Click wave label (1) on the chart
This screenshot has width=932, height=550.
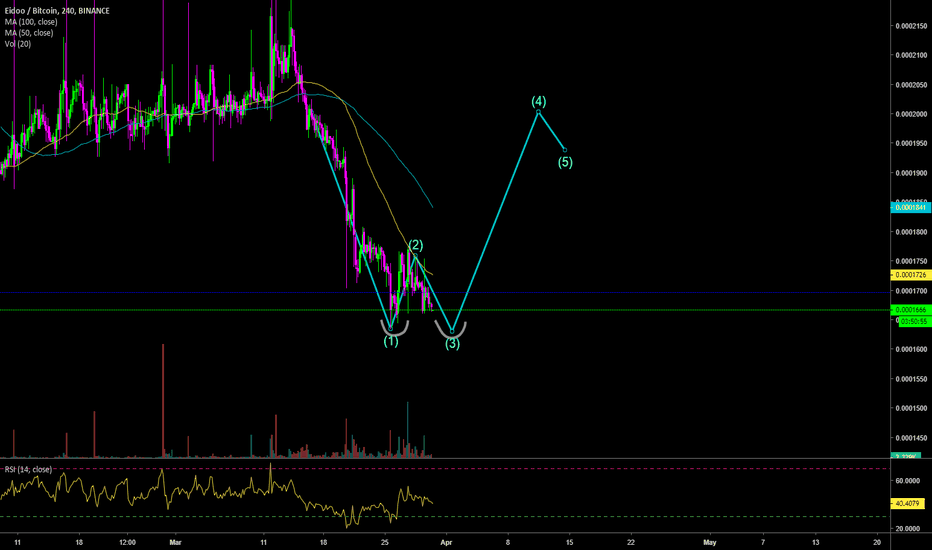(x=391, y=341)
